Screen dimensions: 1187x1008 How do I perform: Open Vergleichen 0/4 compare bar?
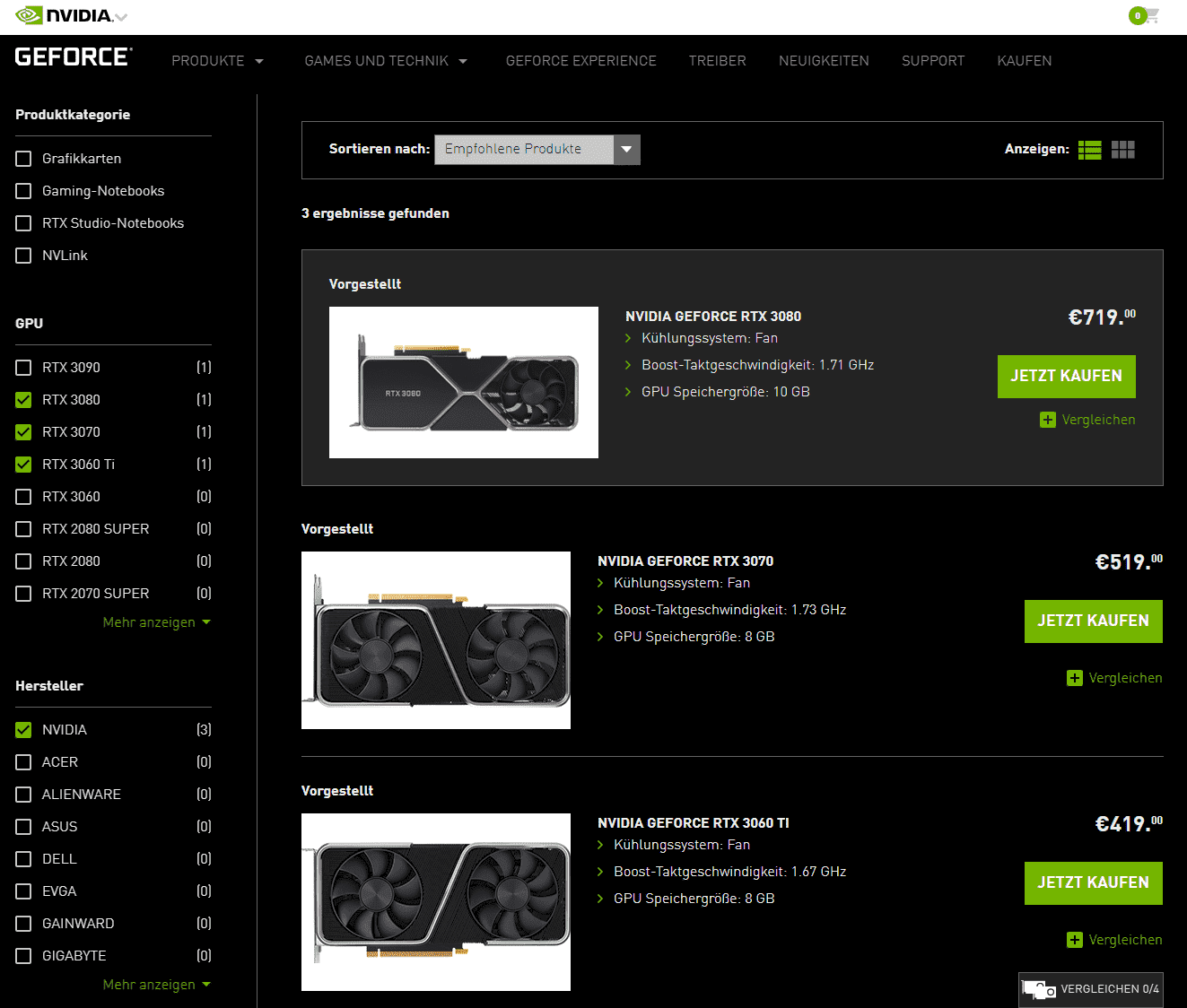click(x=1091, y=990)
